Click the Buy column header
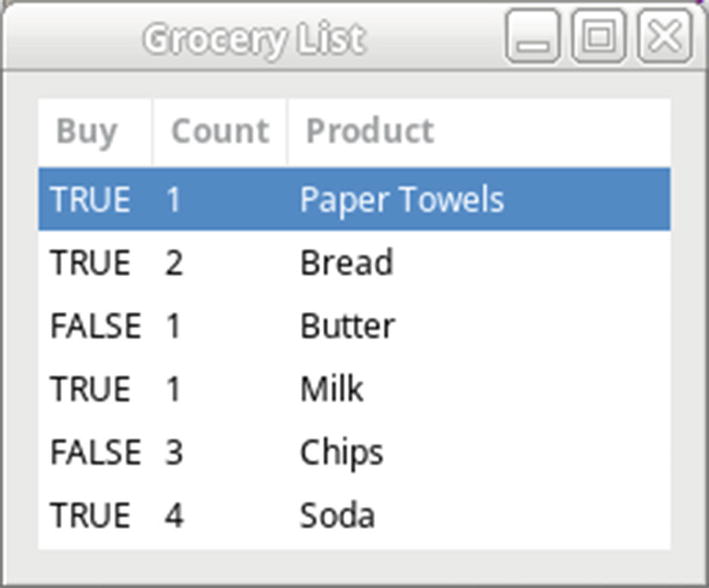 tap(87, 132)
